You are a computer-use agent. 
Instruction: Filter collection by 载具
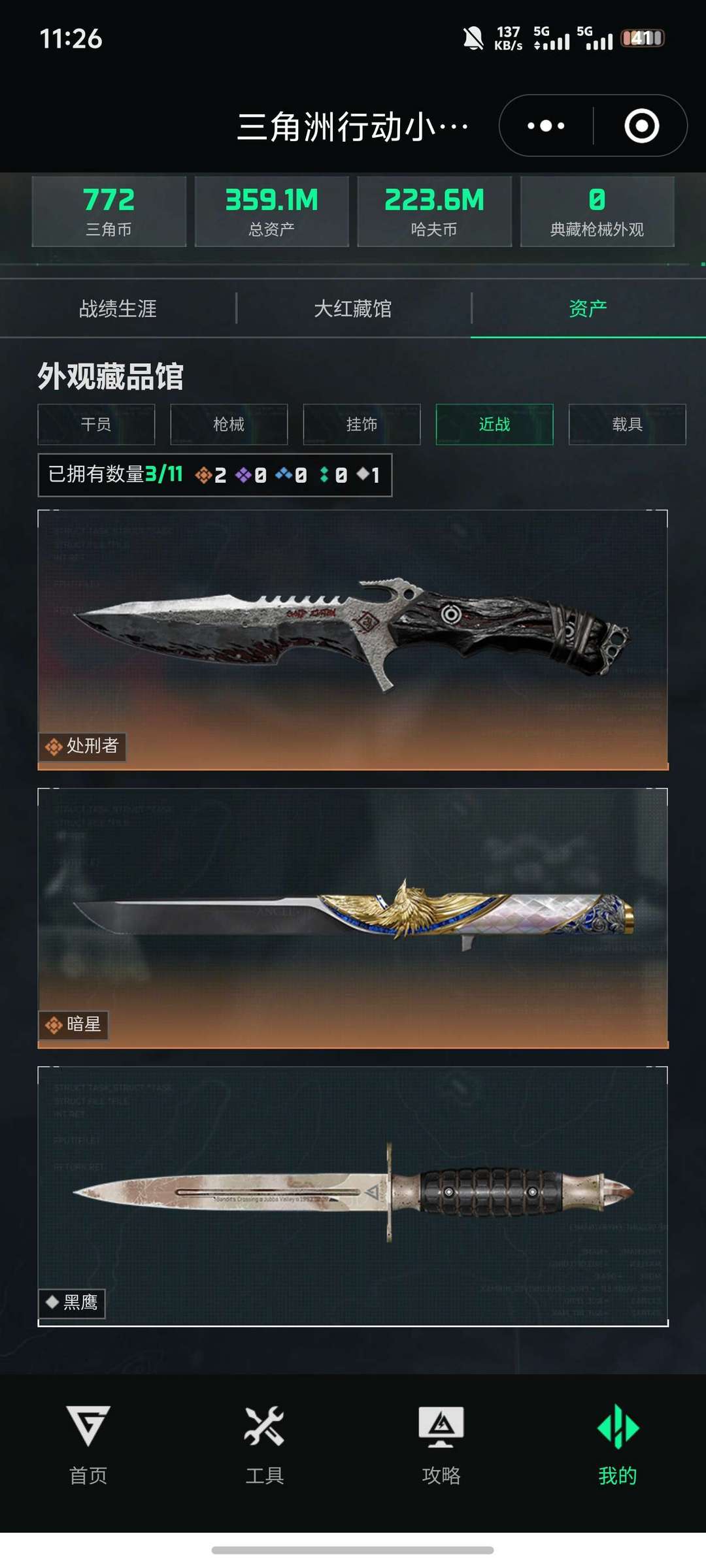point(627,425)
